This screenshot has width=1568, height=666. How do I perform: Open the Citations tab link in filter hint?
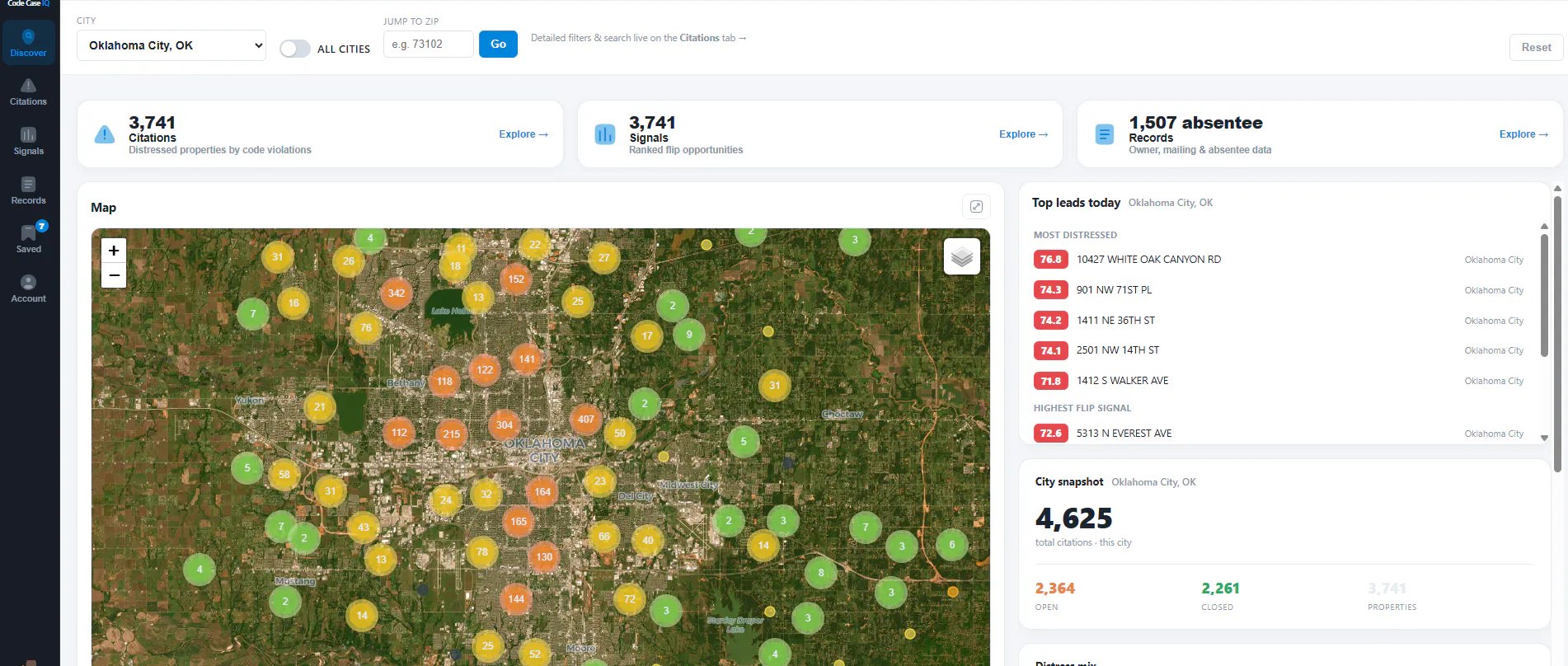[x=699, y=38]
